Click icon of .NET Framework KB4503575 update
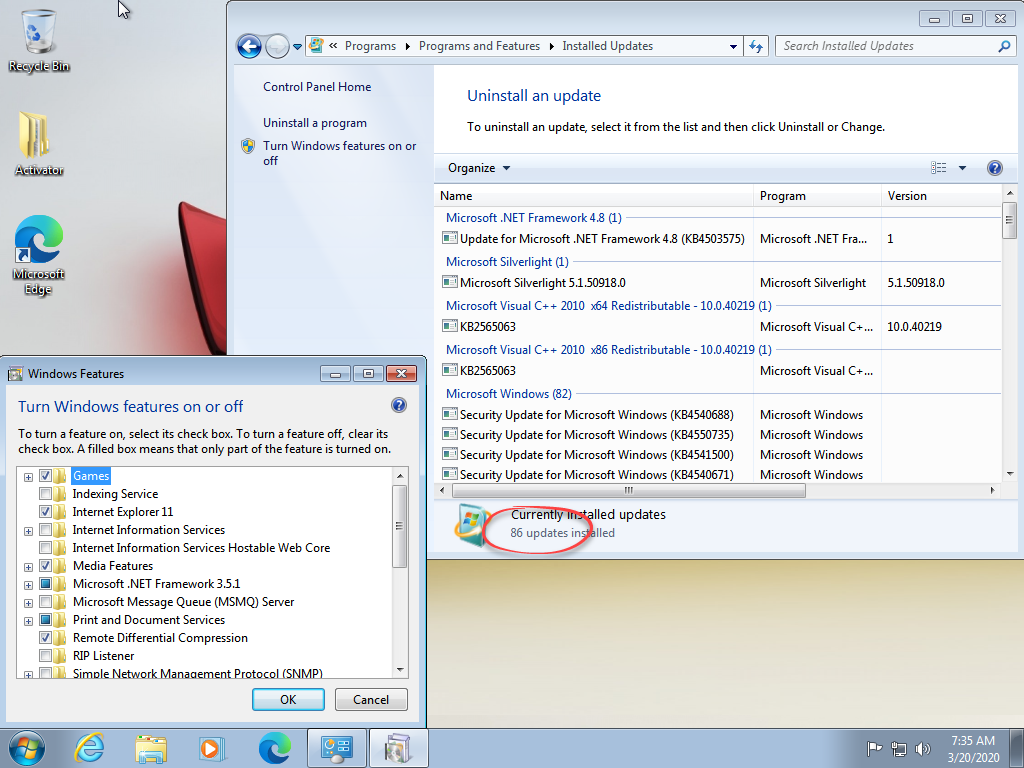 point(449,238)
